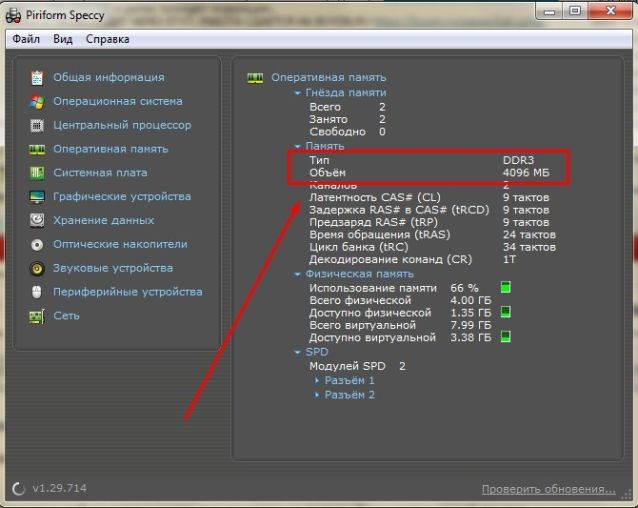Screen dimensions: 638x508
Task: Click the RAM stick icon in sidebar
Action: pyautogui.click(x=37, y=150)
